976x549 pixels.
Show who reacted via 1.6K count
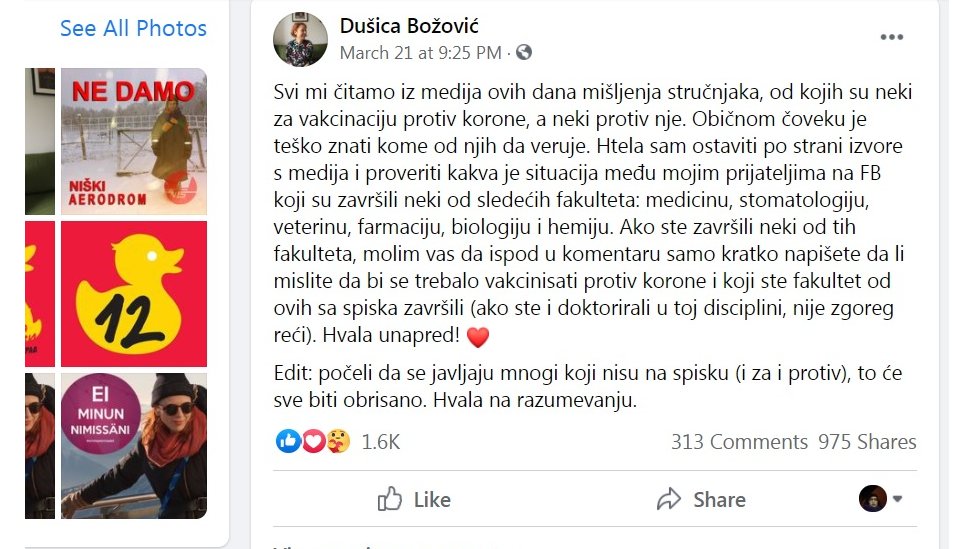click(x=380, y=442)
